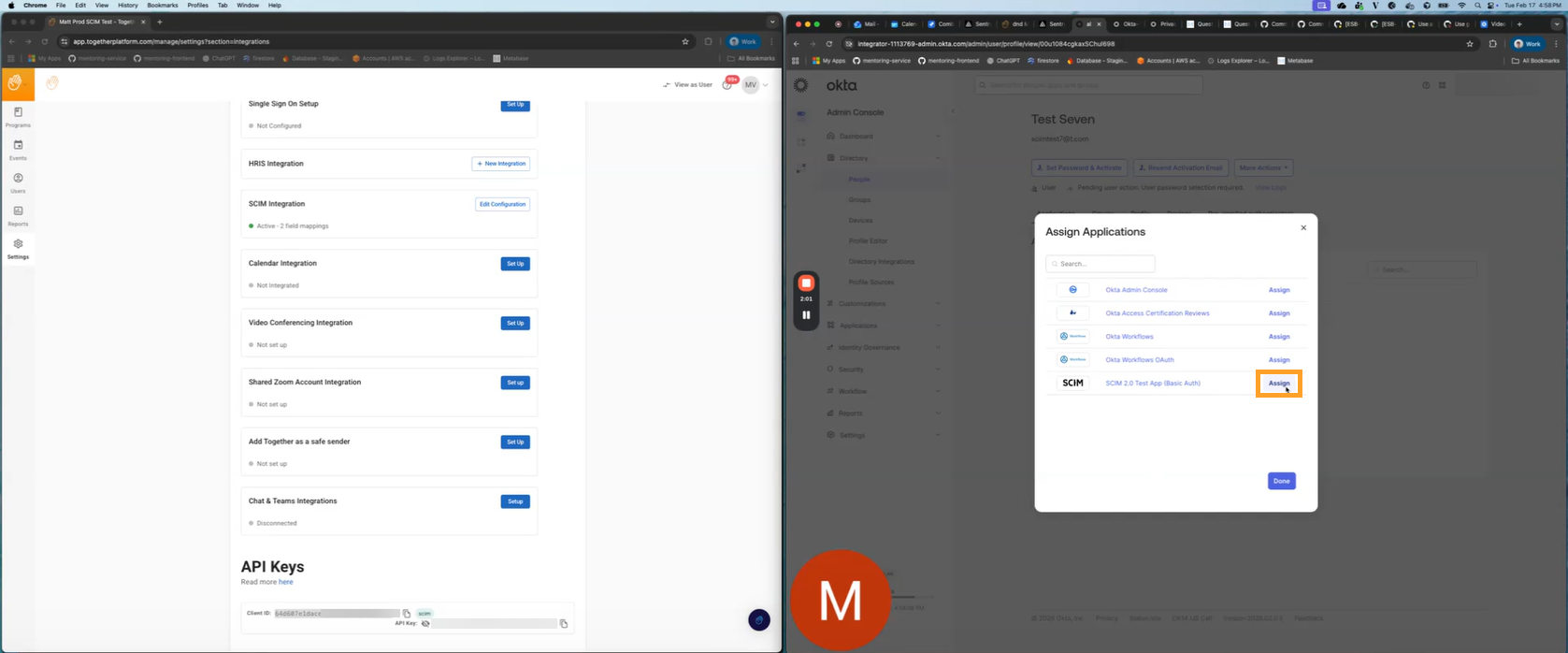1568x653 pixels.
Task: Assign Okta Workflows OAuth application
Action: coord(1279,360)
